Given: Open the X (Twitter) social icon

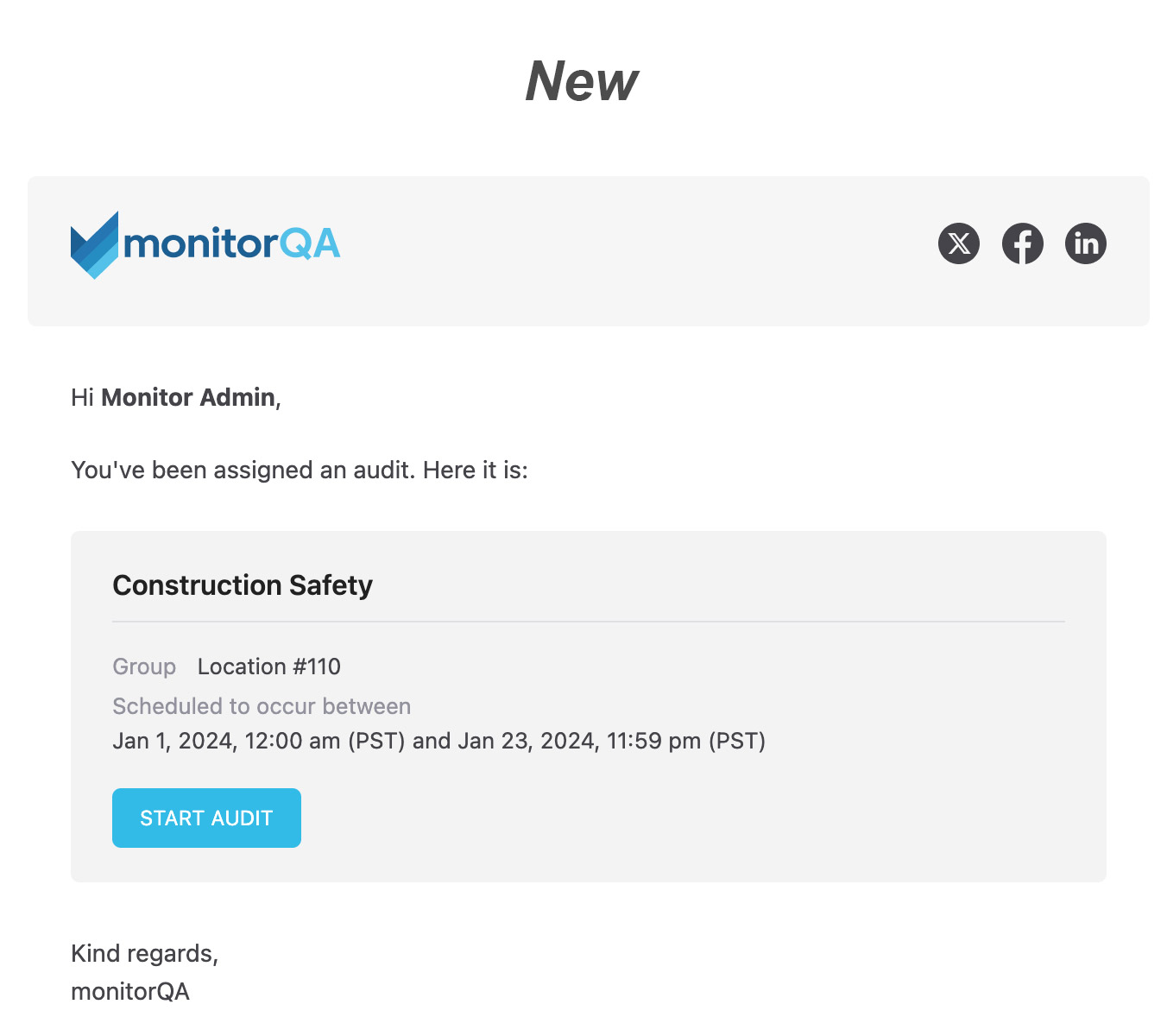Looking at the screenshot, I should point(959,243).
